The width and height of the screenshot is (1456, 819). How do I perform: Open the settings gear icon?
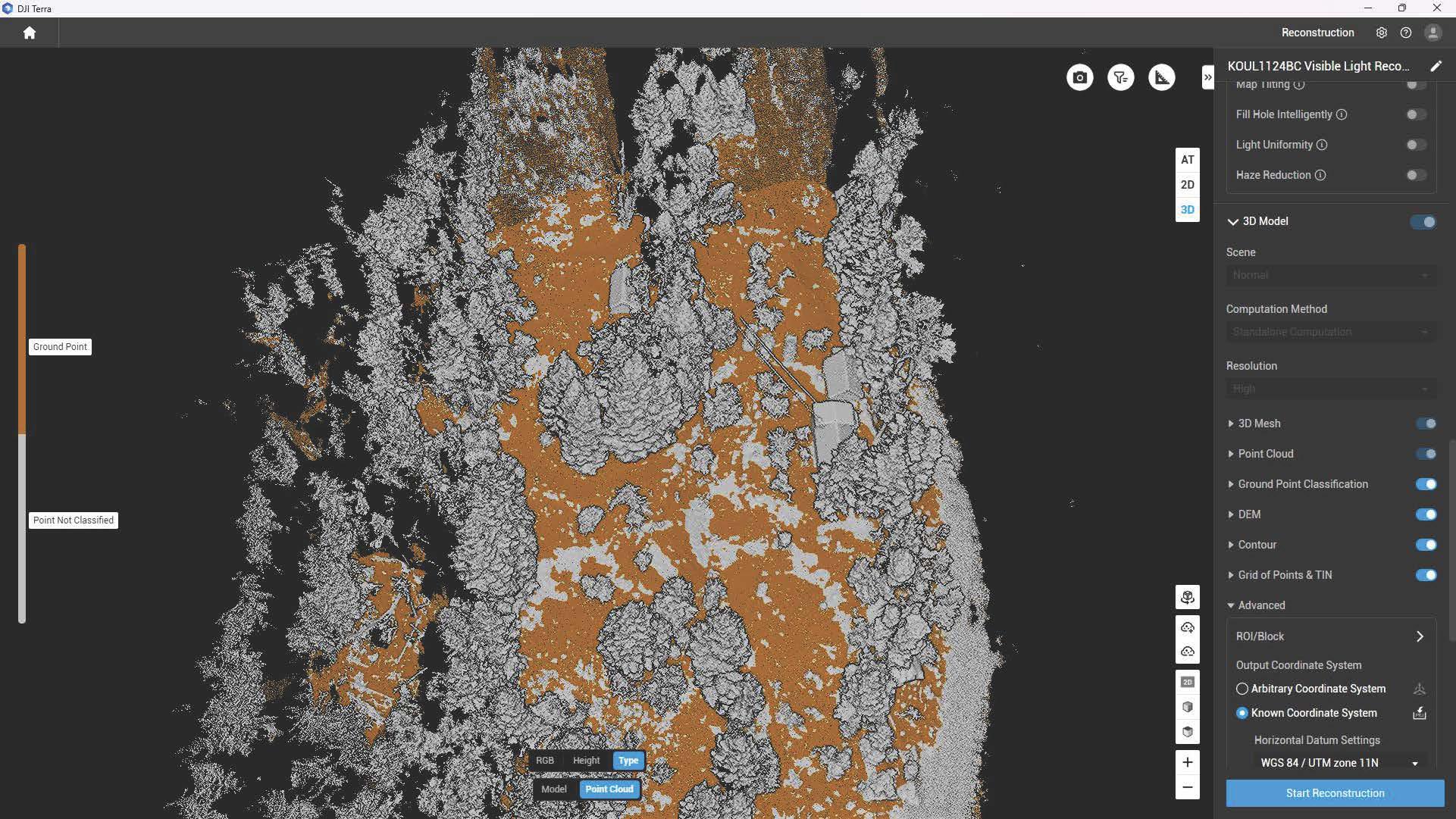[x=1381, y=33]
